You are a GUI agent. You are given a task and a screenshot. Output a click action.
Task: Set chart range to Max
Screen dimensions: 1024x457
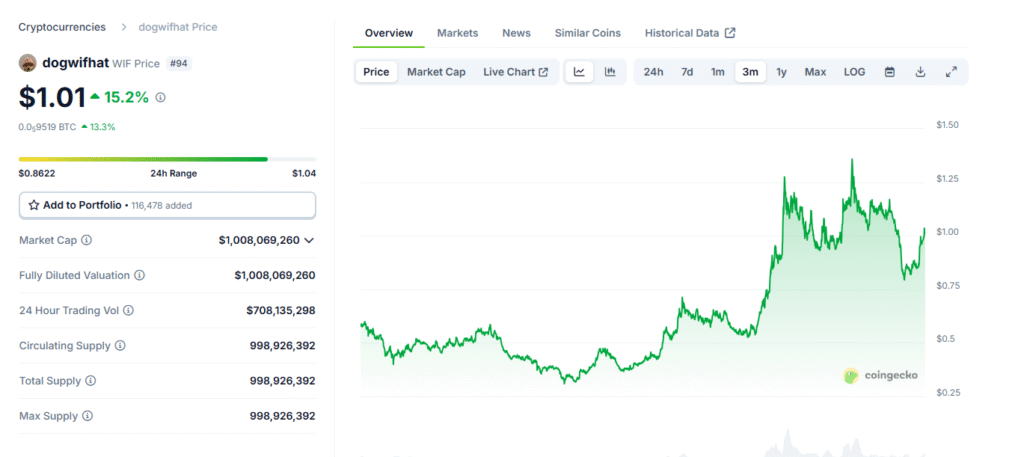[815, 72]
